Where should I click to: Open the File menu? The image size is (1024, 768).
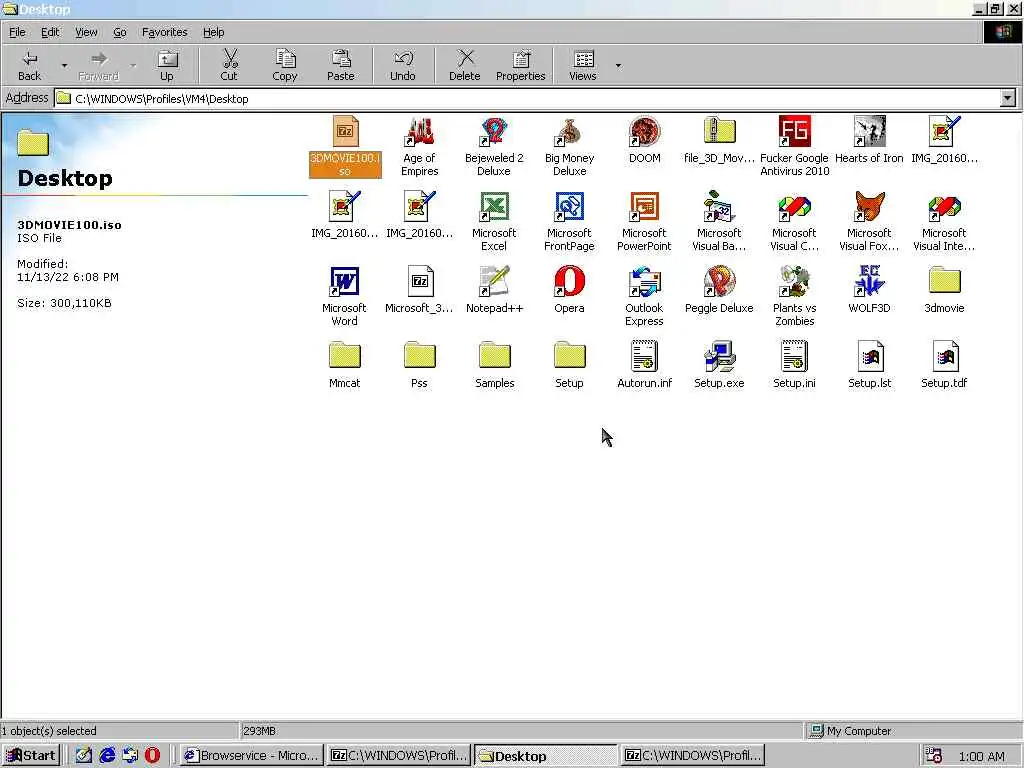click(x=17, y=32)
